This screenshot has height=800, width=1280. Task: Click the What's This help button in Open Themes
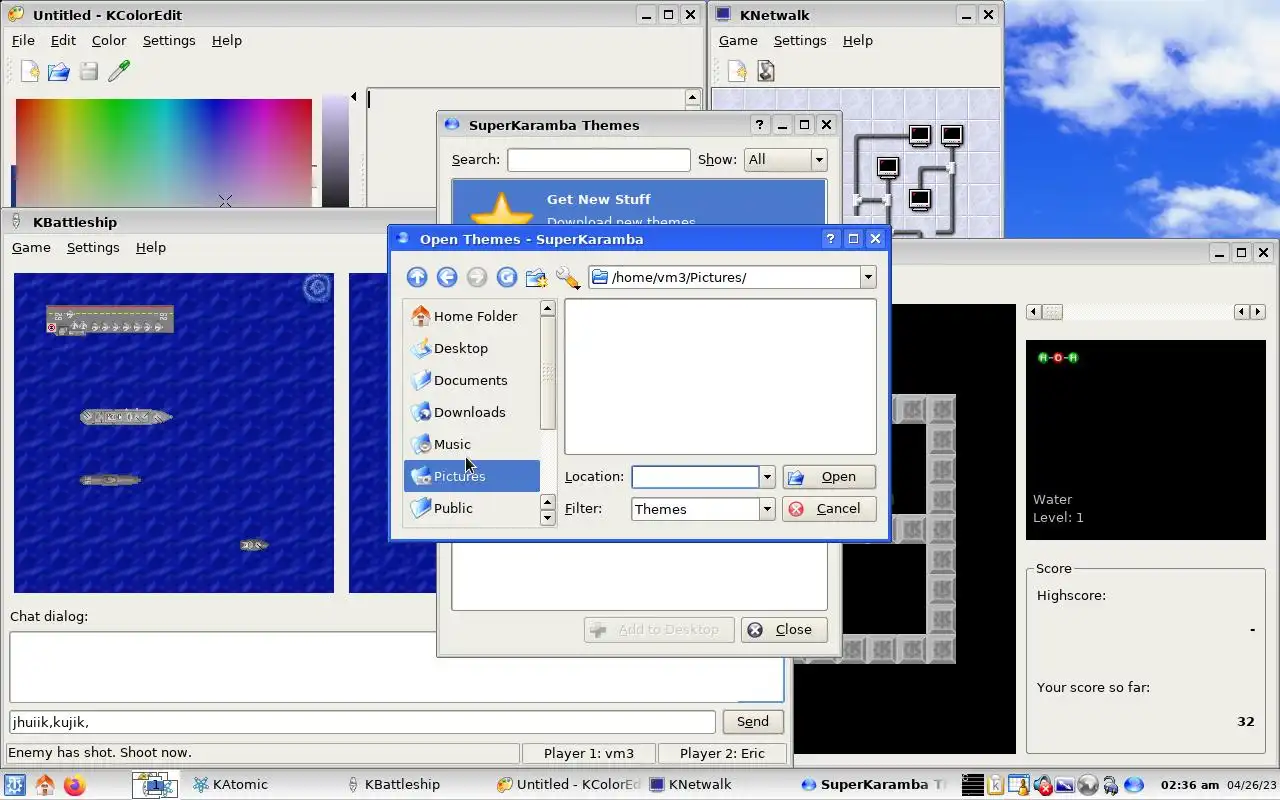point(831,239)
